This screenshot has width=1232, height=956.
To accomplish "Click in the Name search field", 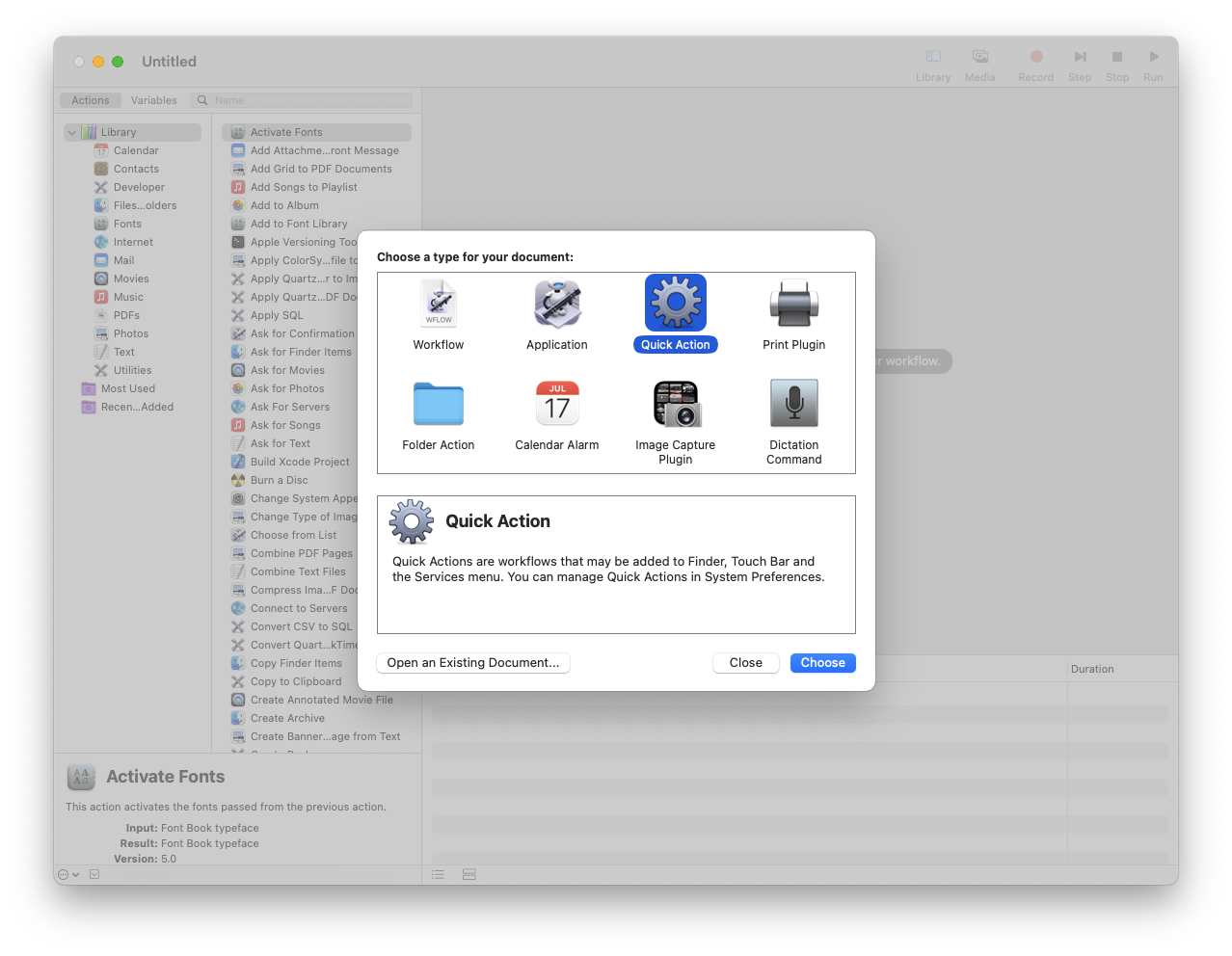I will click(x=308, y=100).
